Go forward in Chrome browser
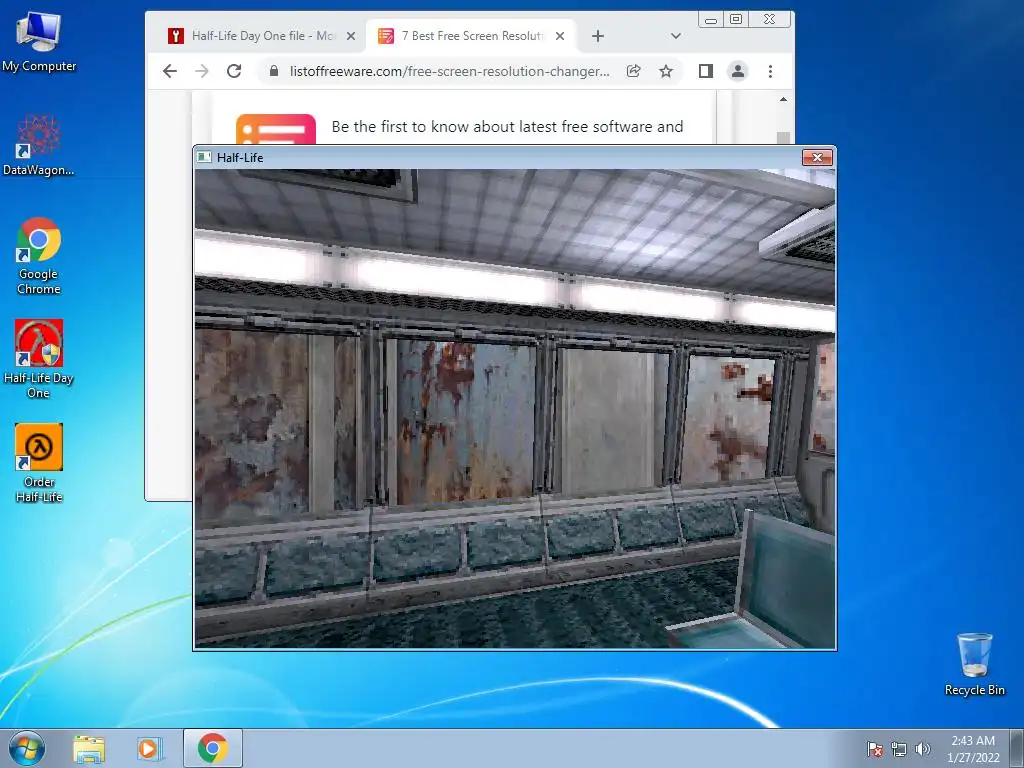Image resolution: width=1024 pixels, height=768 pixels. click(202, 71)
